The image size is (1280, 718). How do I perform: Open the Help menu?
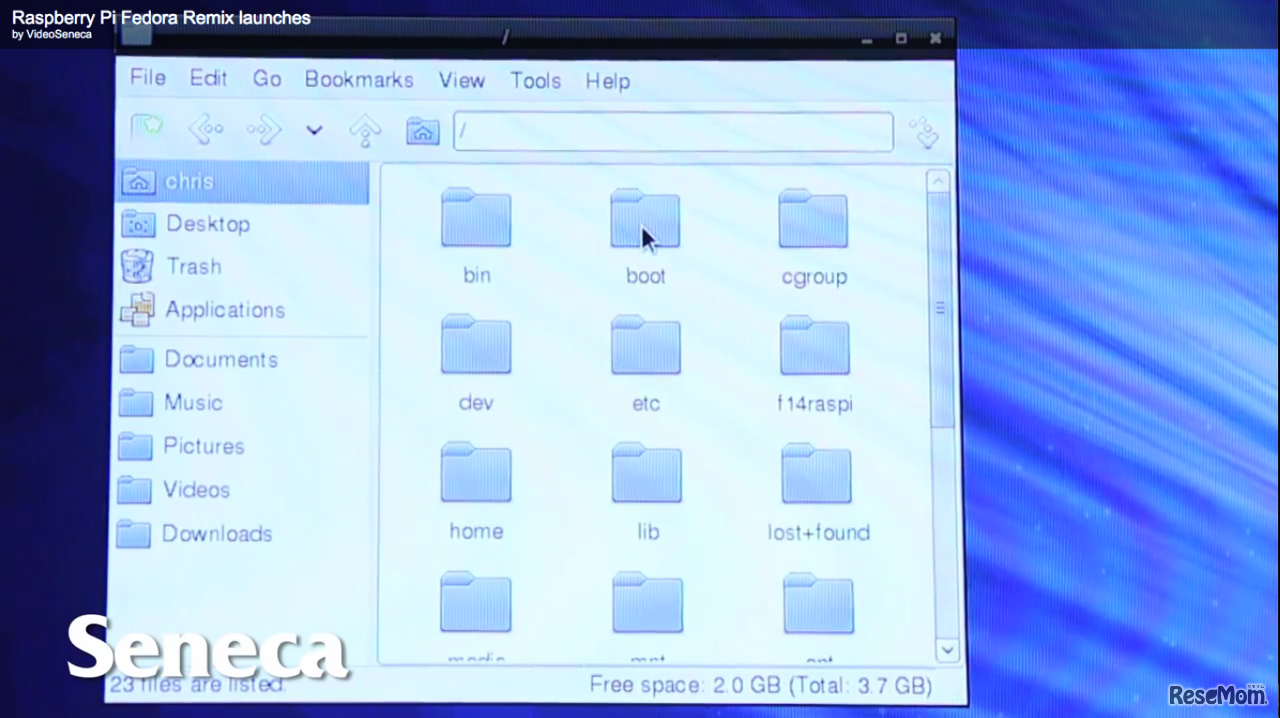608,81
